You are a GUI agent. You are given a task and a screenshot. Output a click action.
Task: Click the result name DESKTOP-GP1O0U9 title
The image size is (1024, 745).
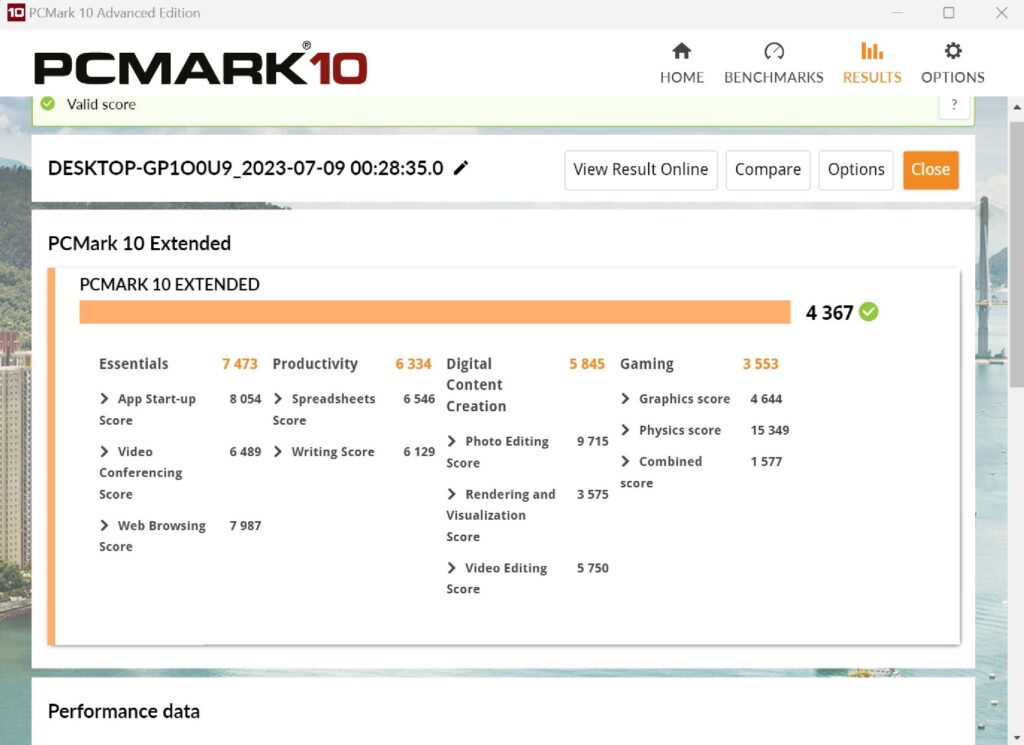[246, 168]
